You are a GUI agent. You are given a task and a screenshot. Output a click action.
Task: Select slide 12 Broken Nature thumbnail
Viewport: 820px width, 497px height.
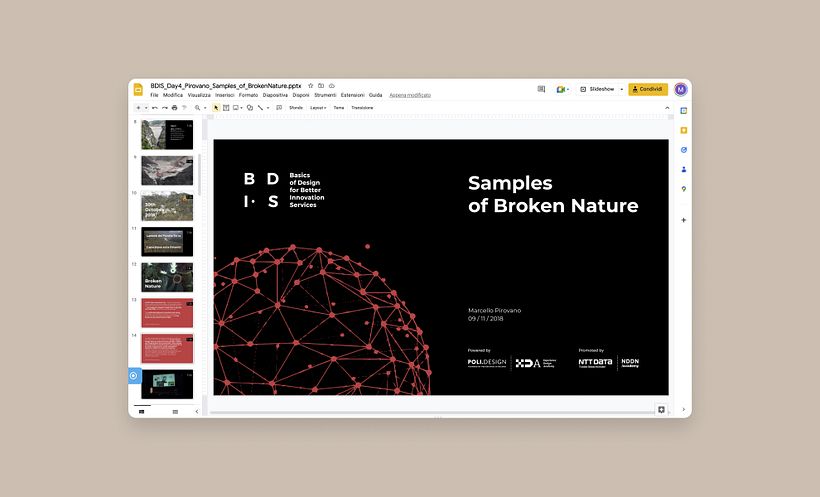pyautogui.click(x=167, y=277)
